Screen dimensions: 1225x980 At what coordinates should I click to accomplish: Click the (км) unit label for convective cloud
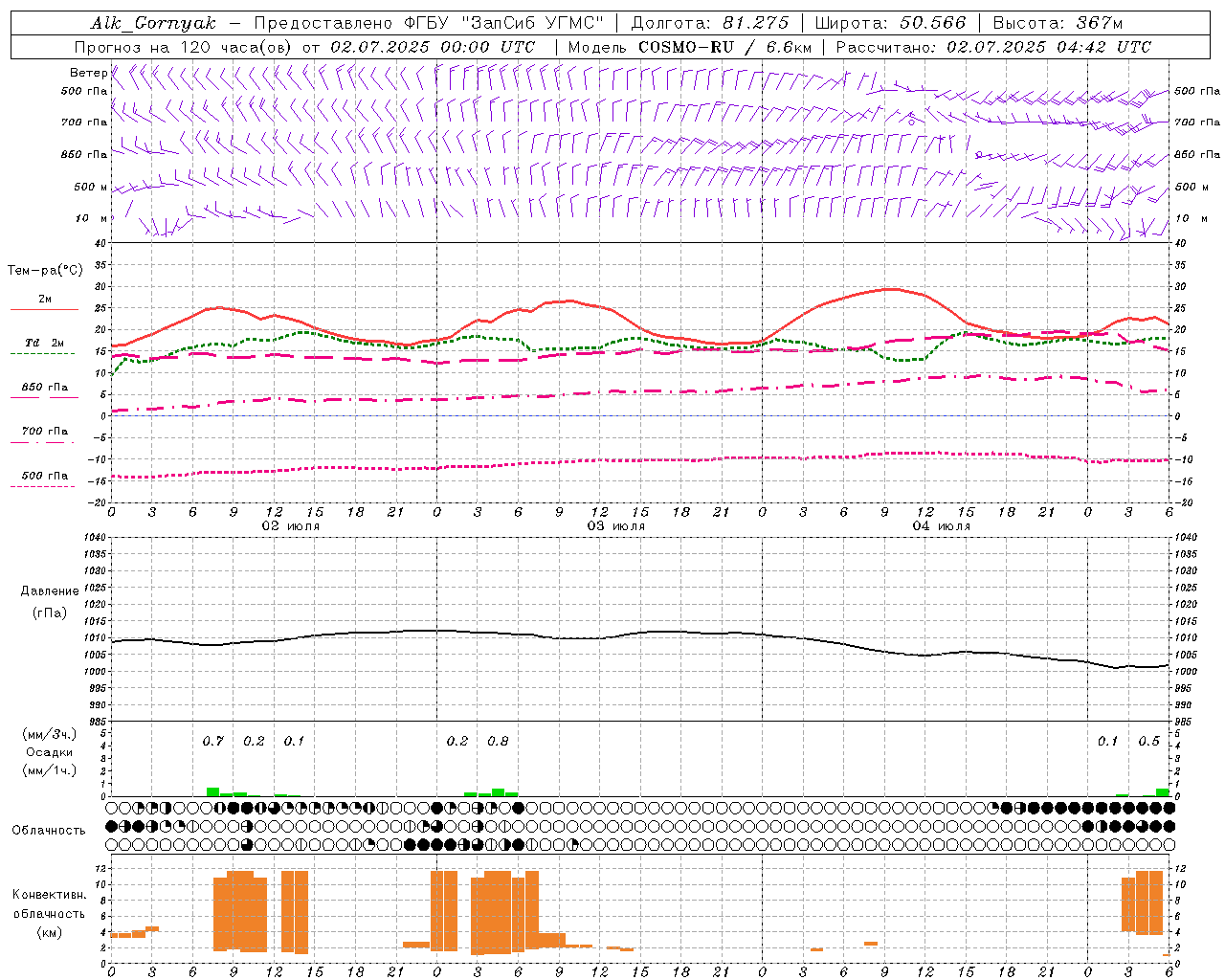click(49, 932)
